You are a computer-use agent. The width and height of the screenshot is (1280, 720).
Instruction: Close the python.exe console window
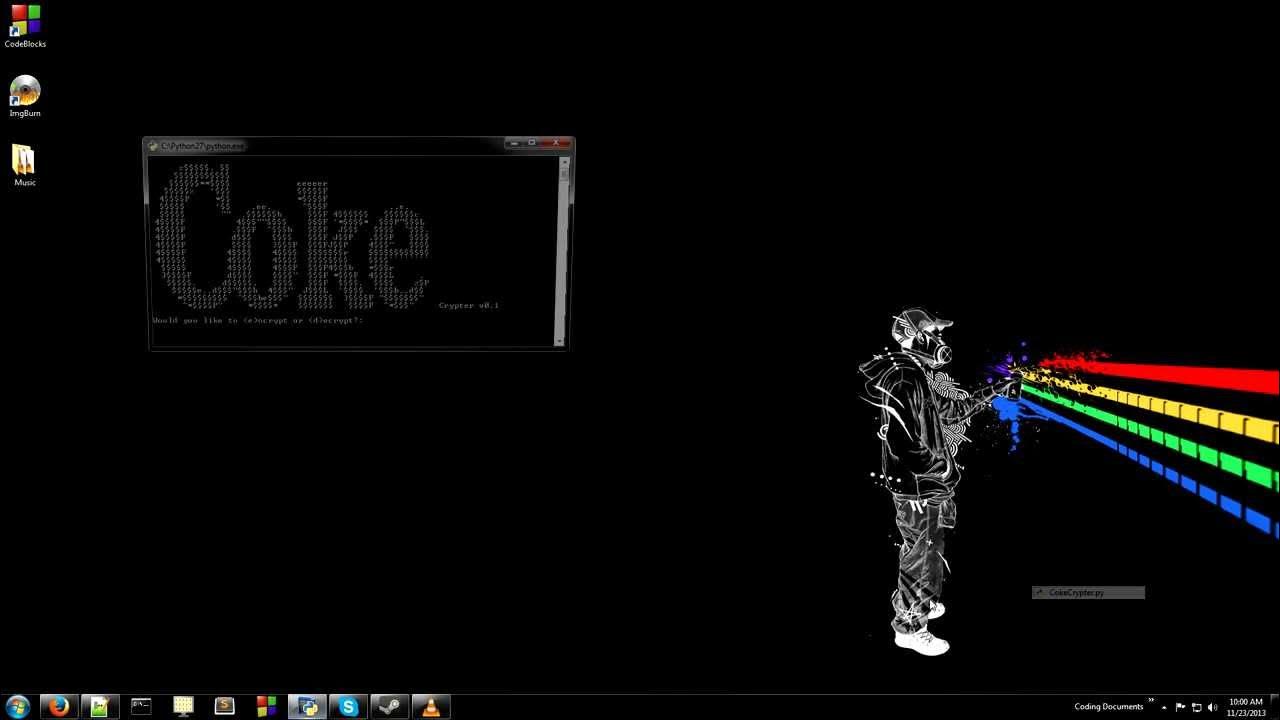click(557, 143)
